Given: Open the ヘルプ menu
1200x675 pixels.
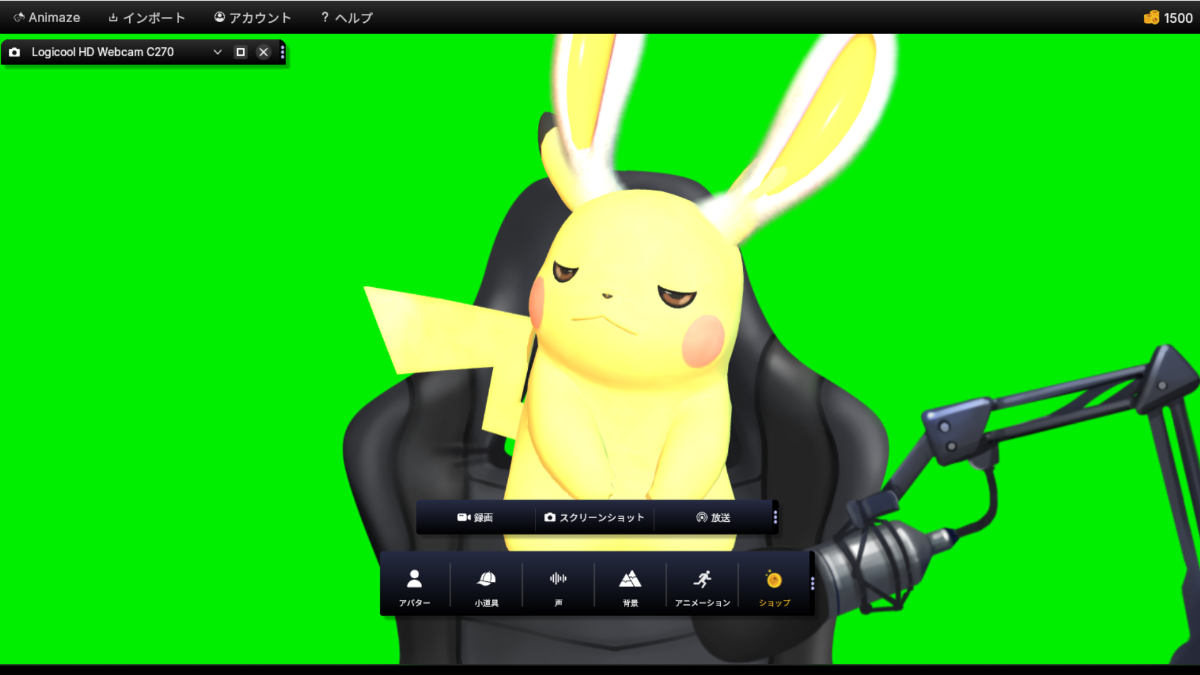Looking at the screenshot, I should click(346, 17).
